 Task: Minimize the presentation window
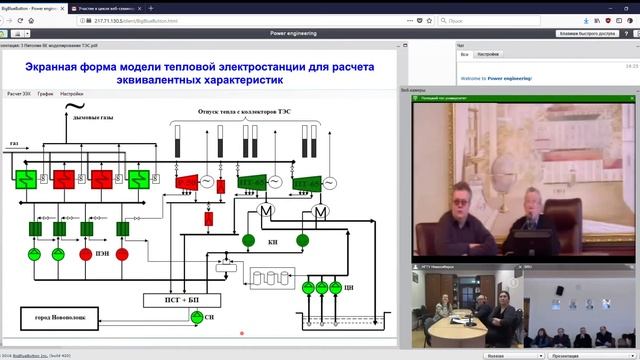tap(398, 46)
